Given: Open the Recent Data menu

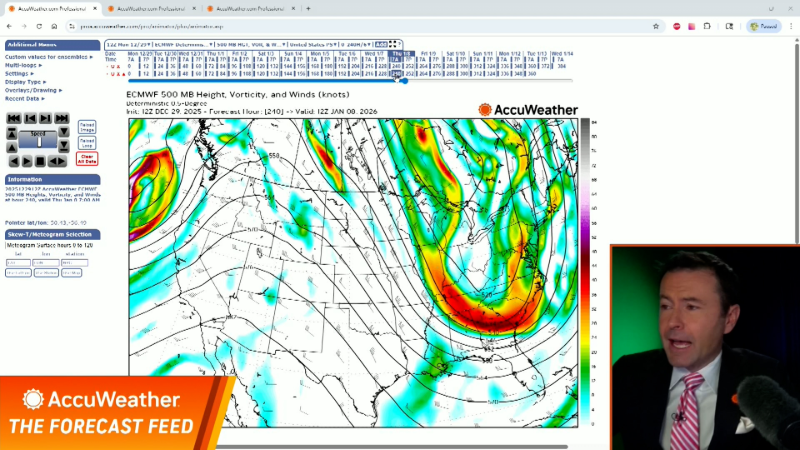Looking at the screenshot, I should tap(24, 99).
